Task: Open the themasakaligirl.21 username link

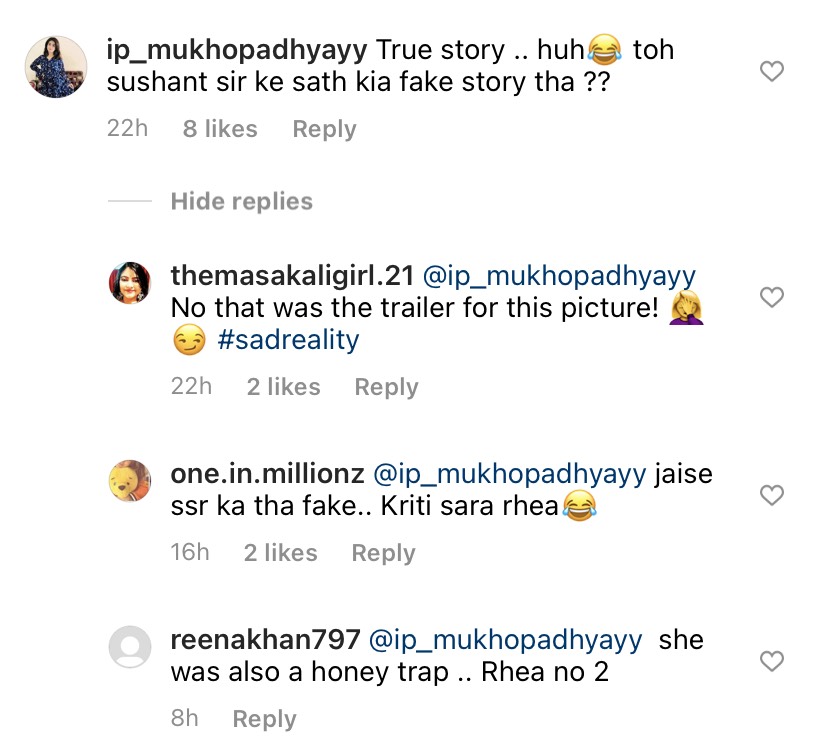Action: (289, 276)
